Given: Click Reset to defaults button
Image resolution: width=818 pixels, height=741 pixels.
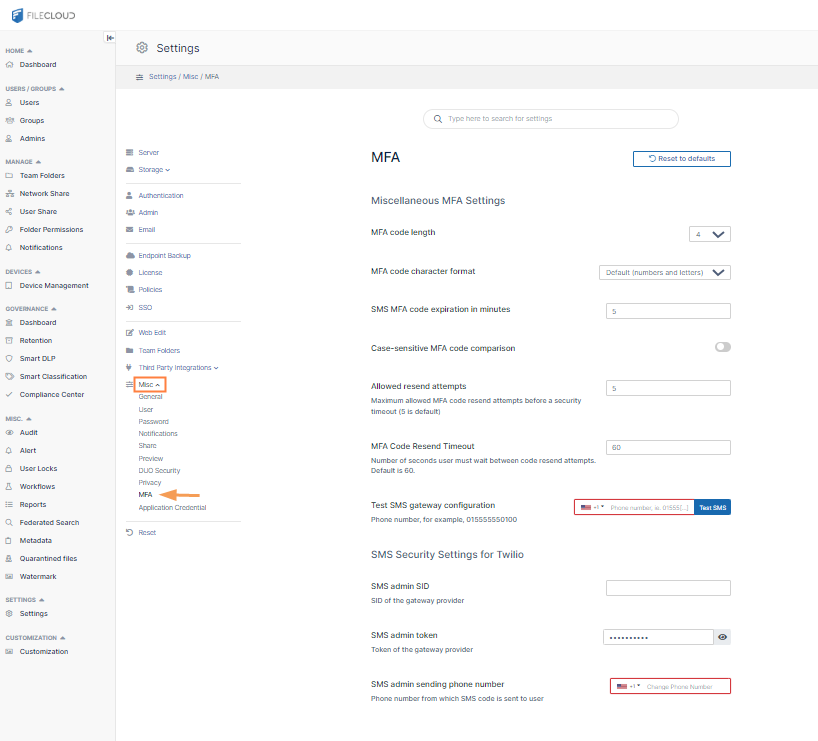Looking at the screenshot, I should coord(681,159).
